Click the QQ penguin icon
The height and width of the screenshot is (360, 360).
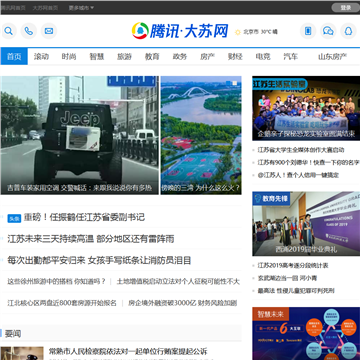point(348,31)
